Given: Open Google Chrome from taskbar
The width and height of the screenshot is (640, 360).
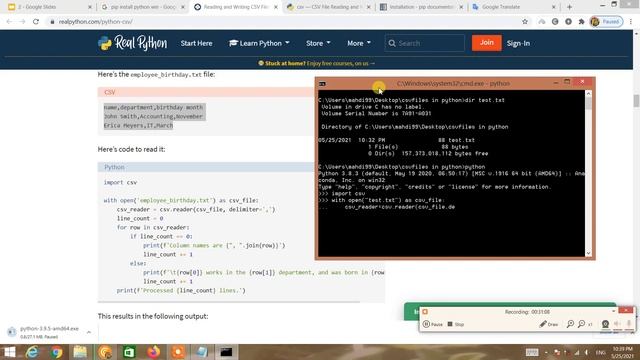Looking at the screenshot, I should coord(56,352).
